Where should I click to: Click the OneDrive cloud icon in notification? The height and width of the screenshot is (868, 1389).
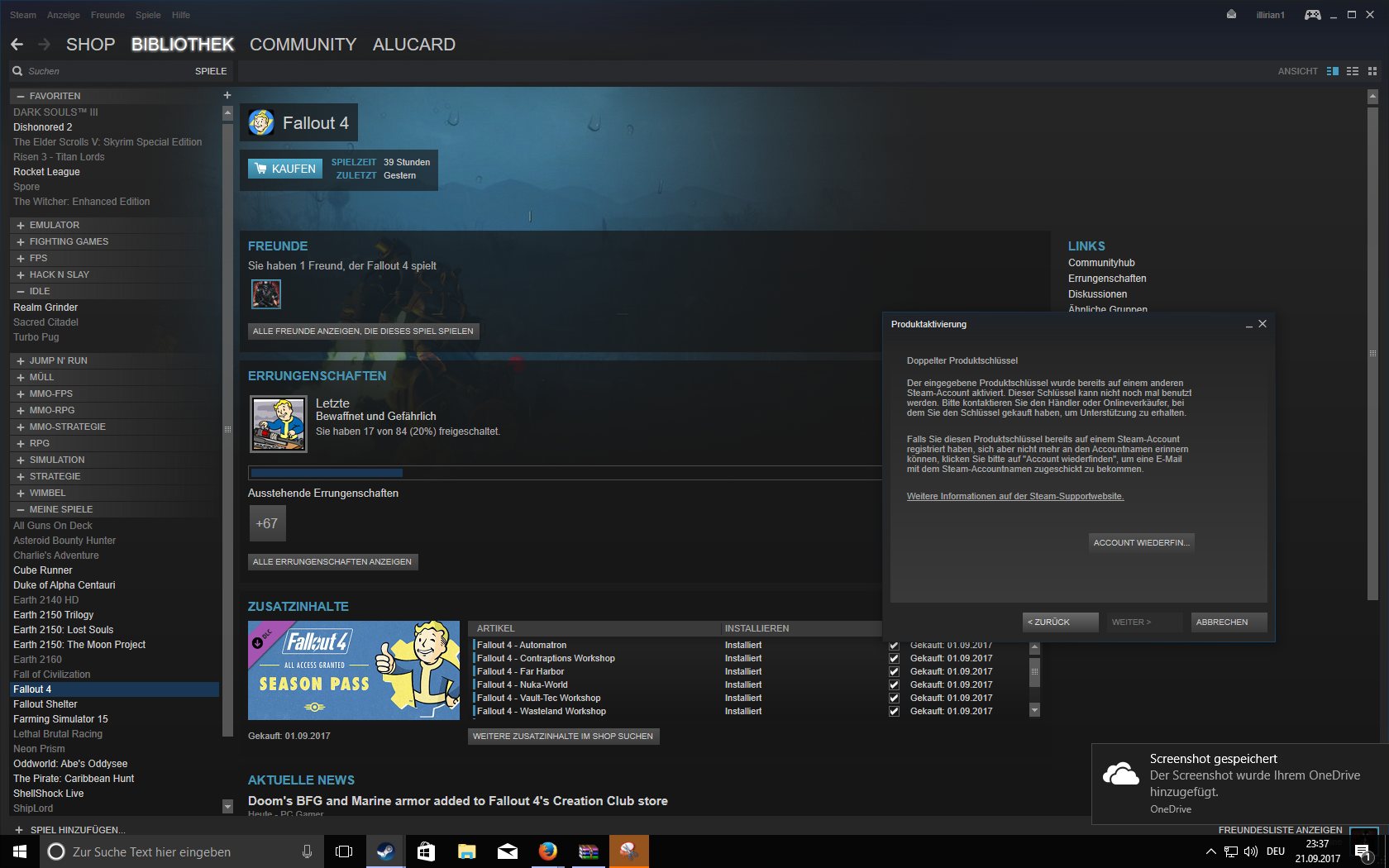click(1121, 775)
